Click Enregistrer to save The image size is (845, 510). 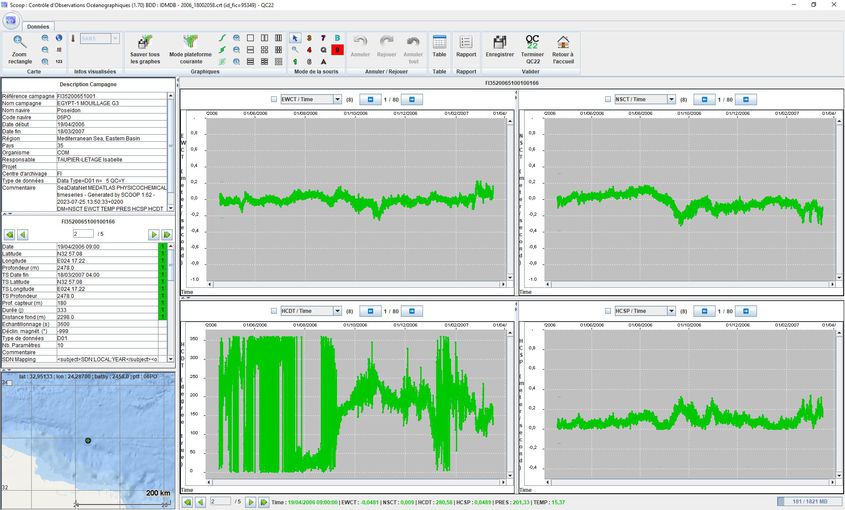(x=500, y=46)
